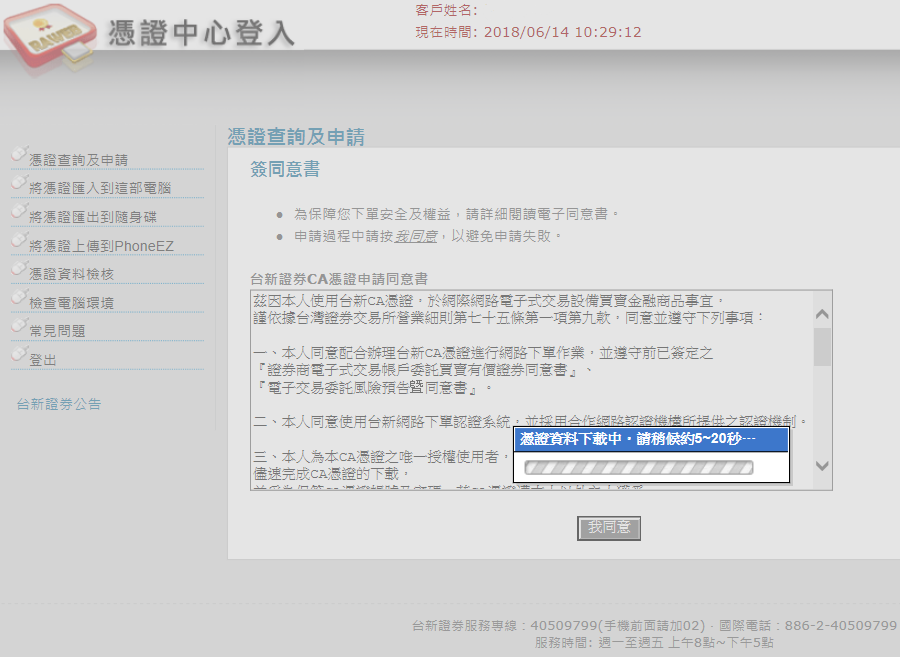Click mouse icon beside 將憑證上傳到PhoneEZ
Viewport: 900px width, 657px height.
[20, 240]
